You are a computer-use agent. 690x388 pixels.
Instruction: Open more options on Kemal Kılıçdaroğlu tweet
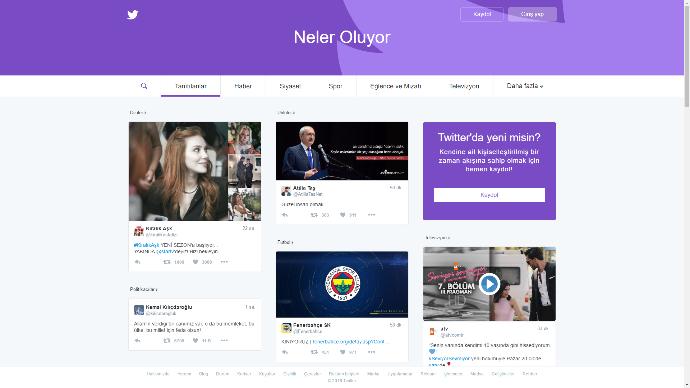click(224, 340)
